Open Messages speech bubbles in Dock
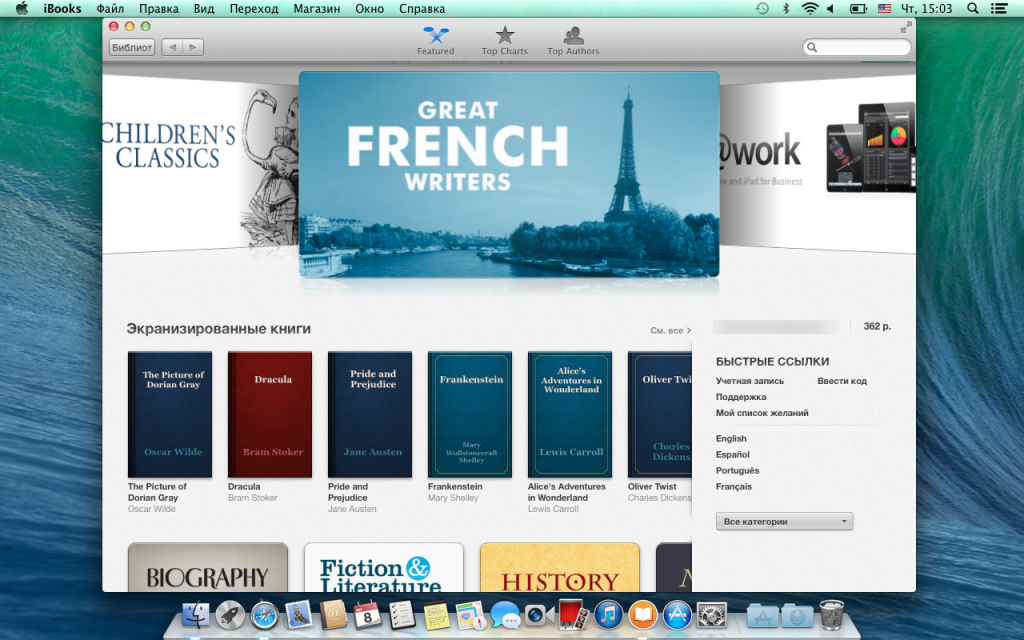Screen dimensions: 1024x640 pos(505,615)
